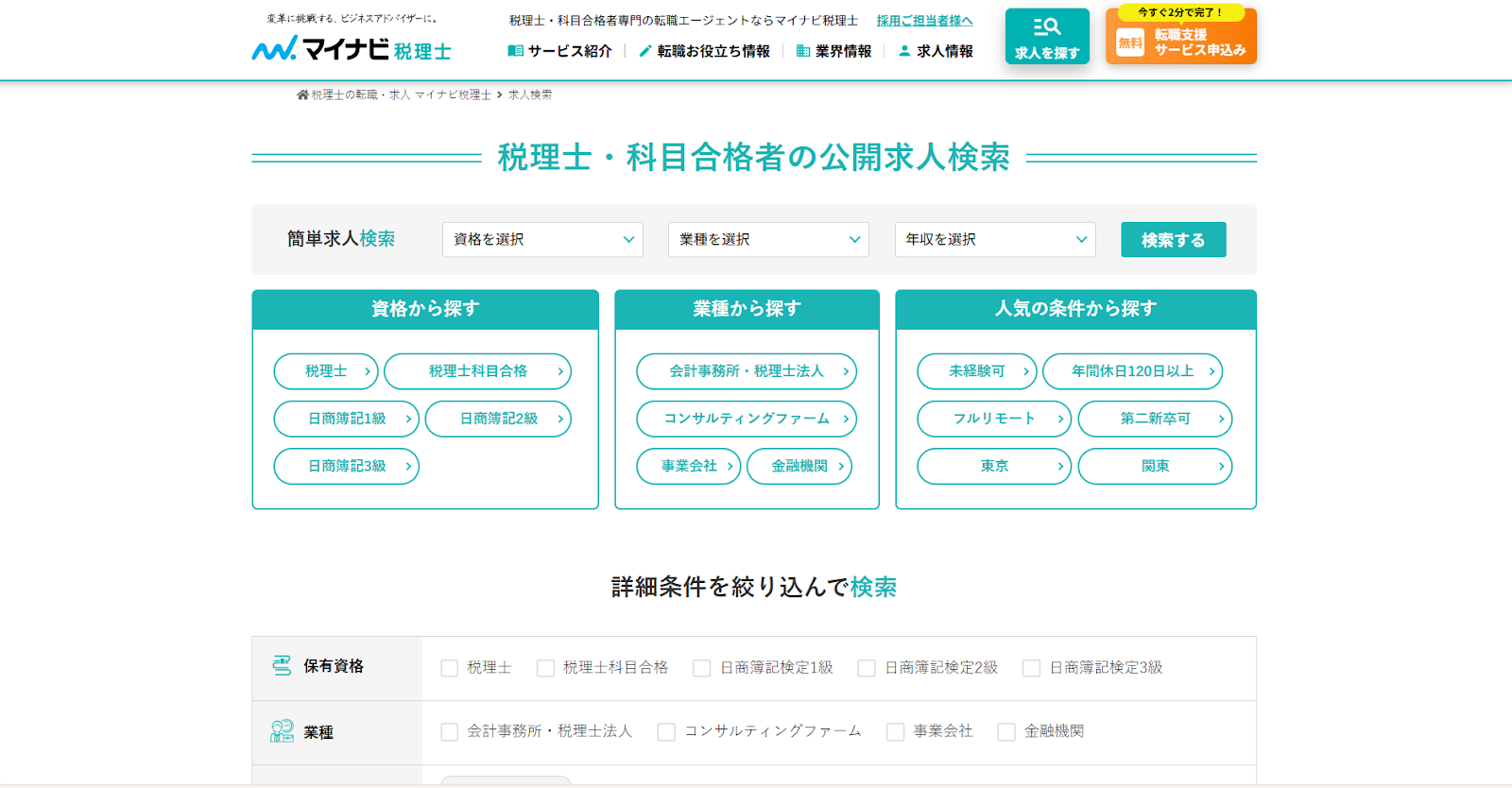Open the 求人情報 menu item
The image size is (1512, 788).
click(x=945, y=51)
